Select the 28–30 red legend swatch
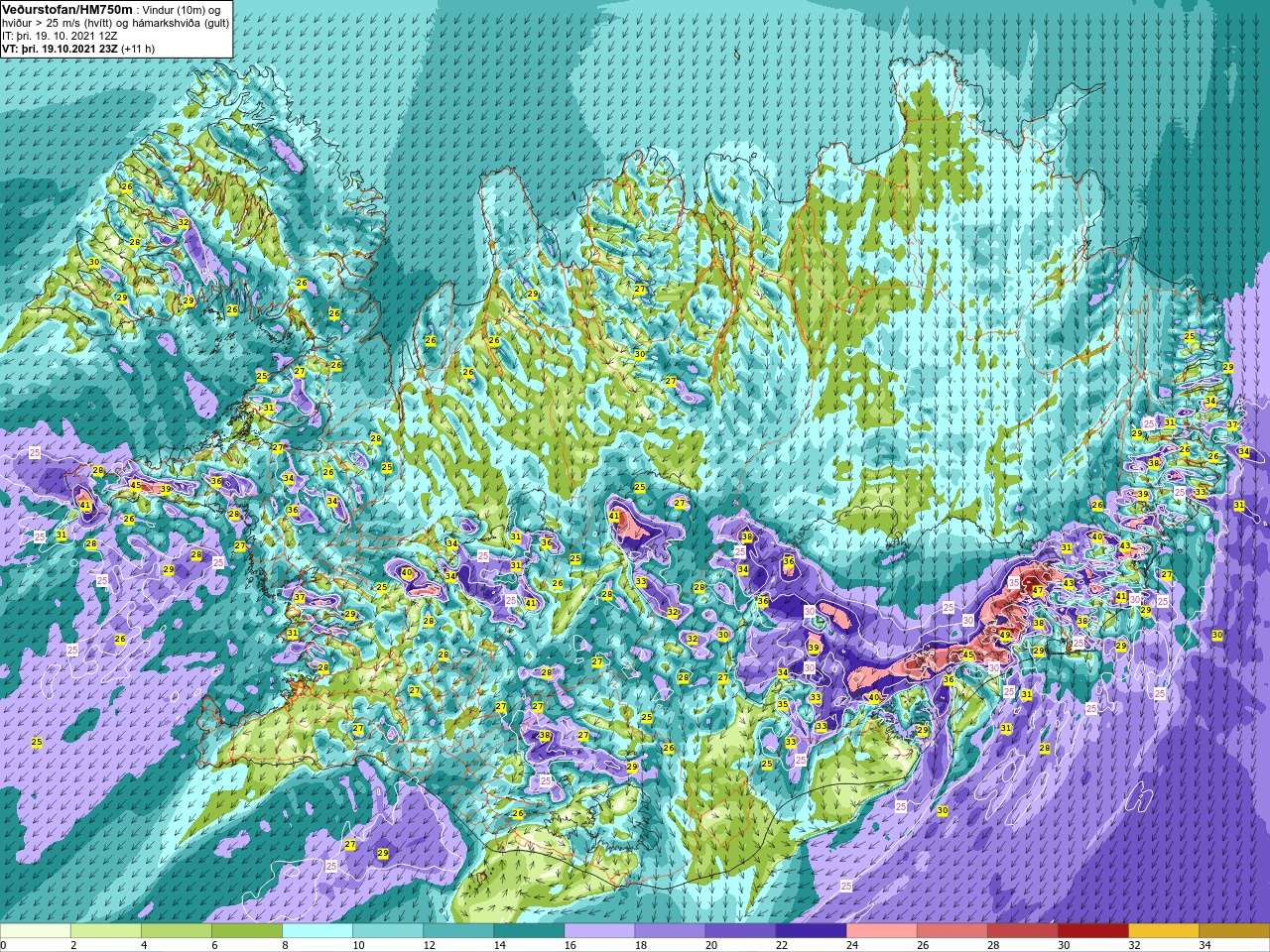The image size is (1270, 952). click(x=1022, y=931)
